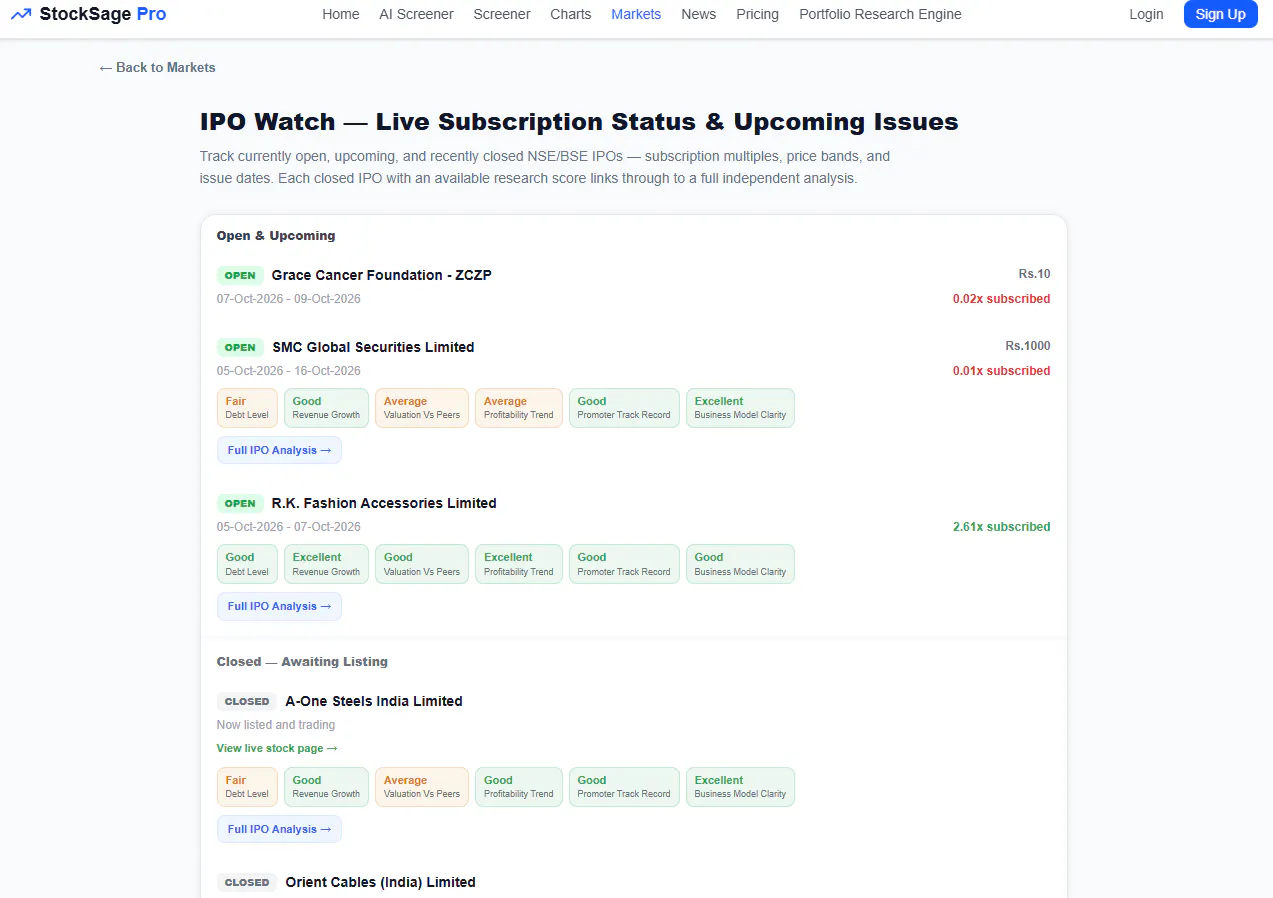Viewport: 1273px width, 898px height.
Task: Click View live stock page link
Action: [277, 748]
